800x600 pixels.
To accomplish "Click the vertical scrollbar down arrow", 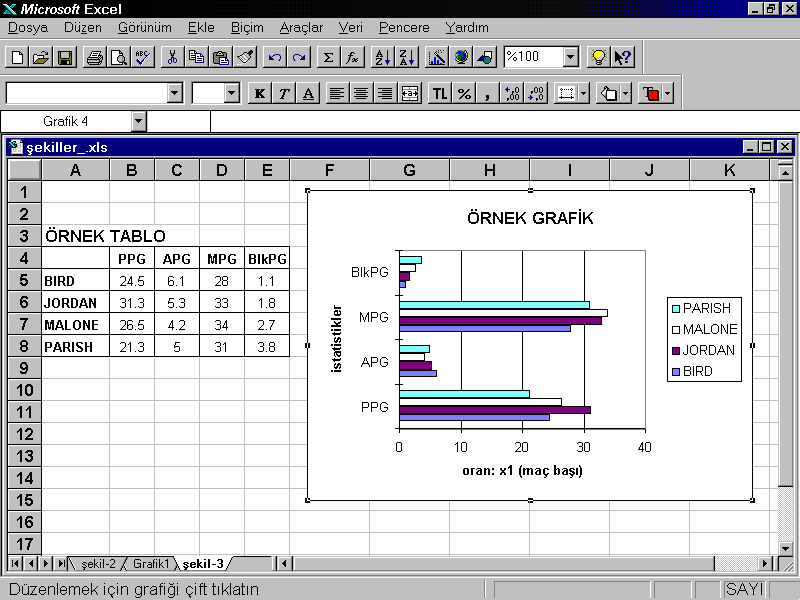I will click(786, 549).
